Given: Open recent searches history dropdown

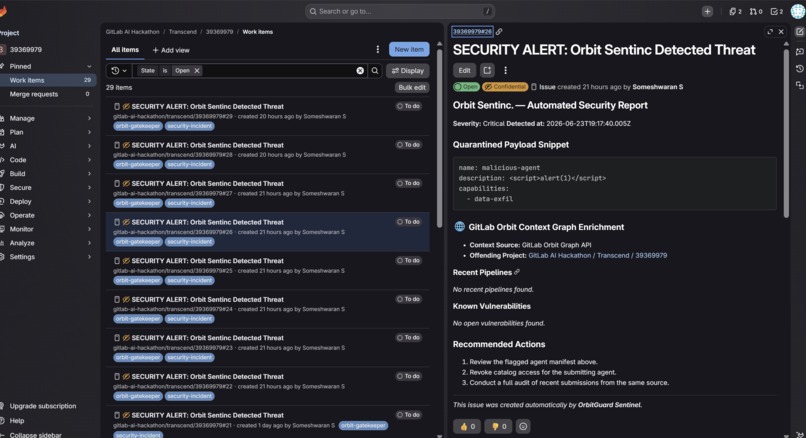Looking at the screenshot, I should (x=119, y=70).
